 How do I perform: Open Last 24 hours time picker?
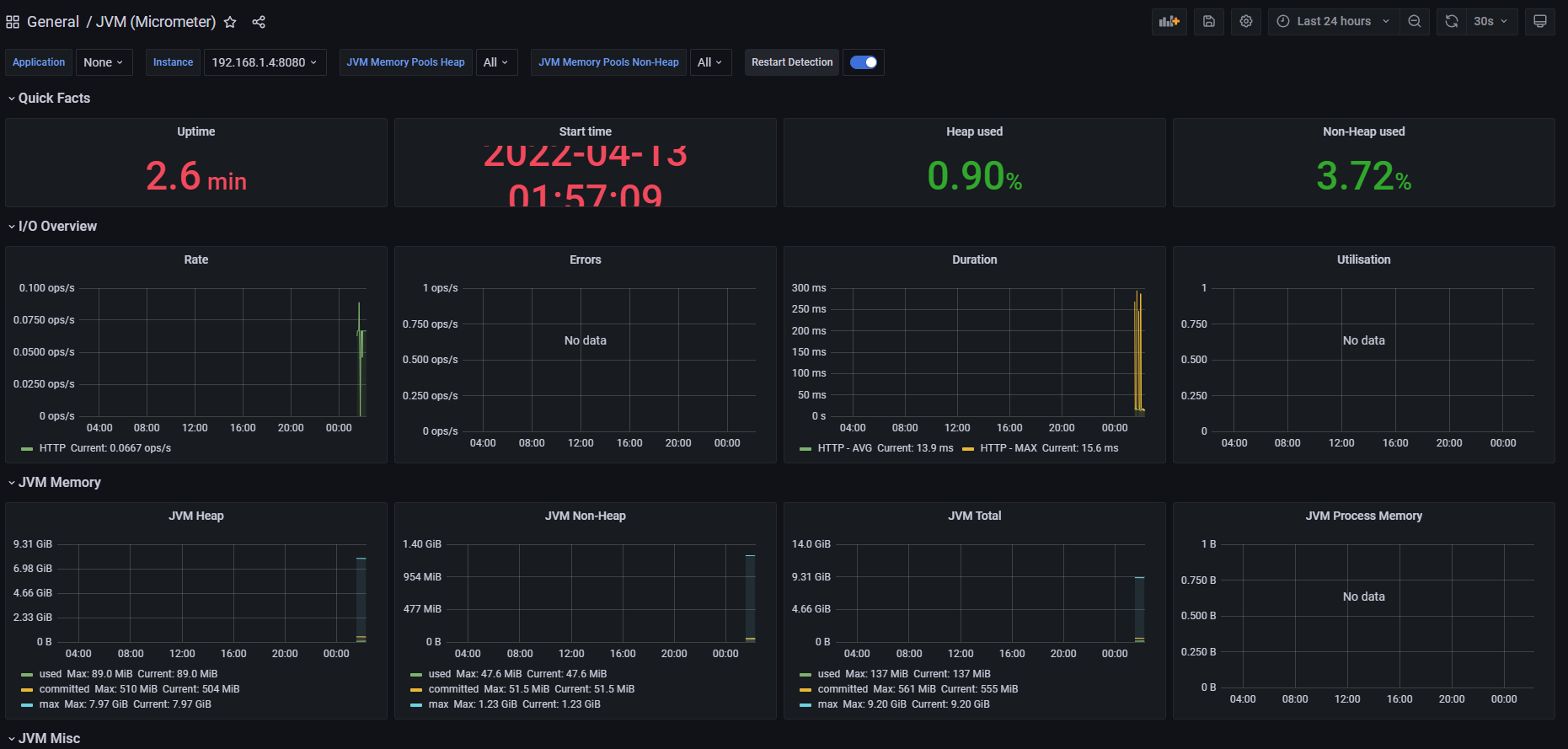[x=1334, y=21]
